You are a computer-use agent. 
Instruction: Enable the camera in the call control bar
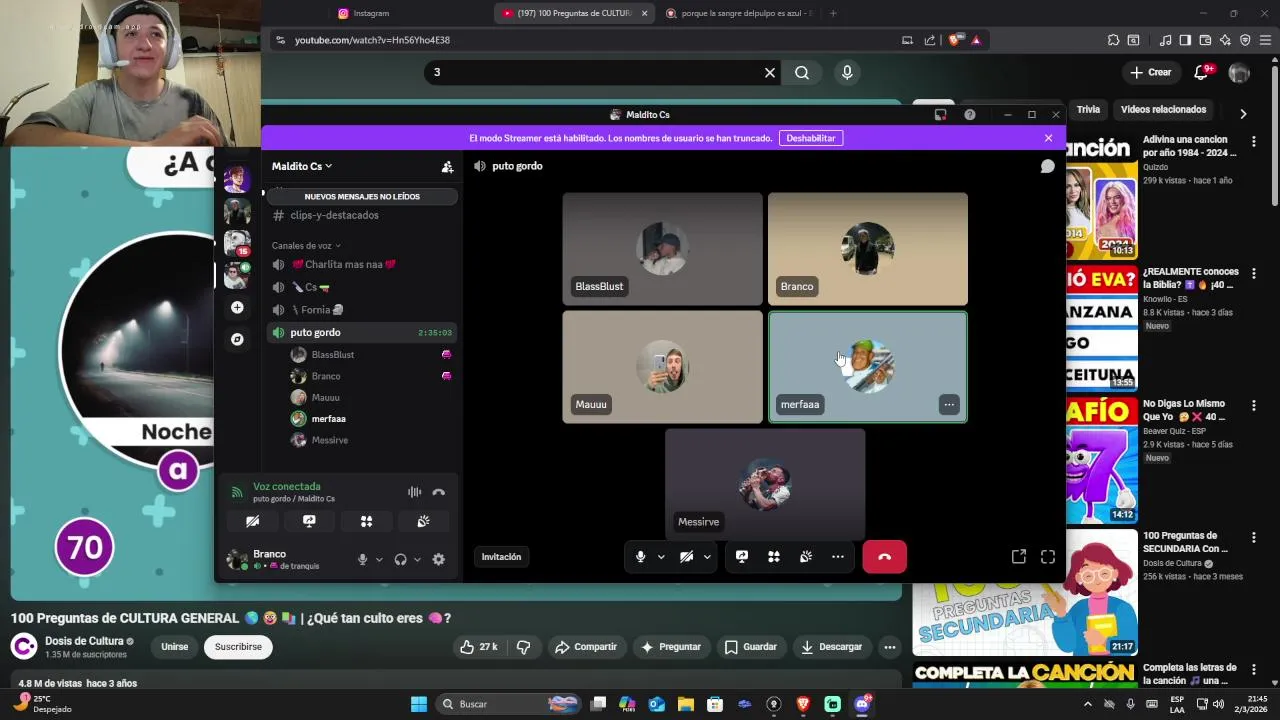tap(686, 557)
